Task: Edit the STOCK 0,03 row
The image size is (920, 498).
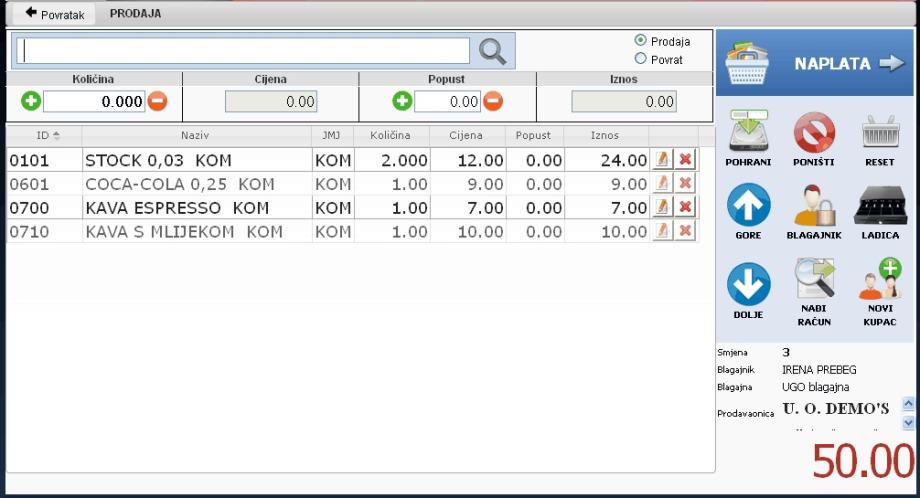Action: 662,159
